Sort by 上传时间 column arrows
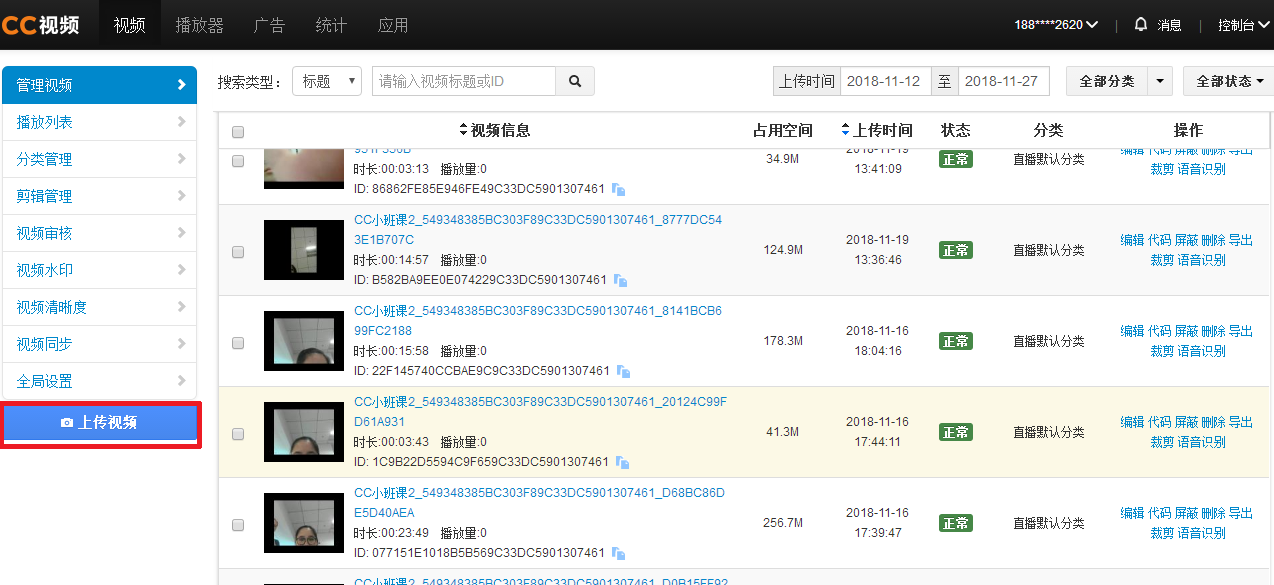Screen dimensions: 1274x585 pyautogui.click(x=846, y=130)
